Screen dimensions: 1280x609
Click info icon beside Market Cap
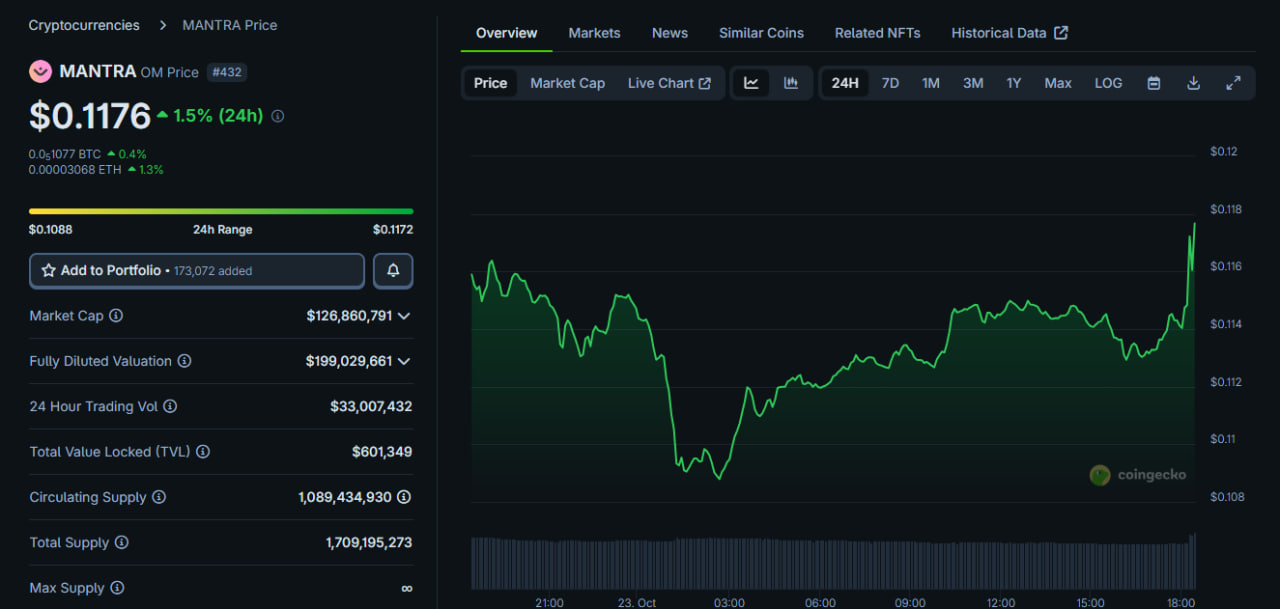116,316
